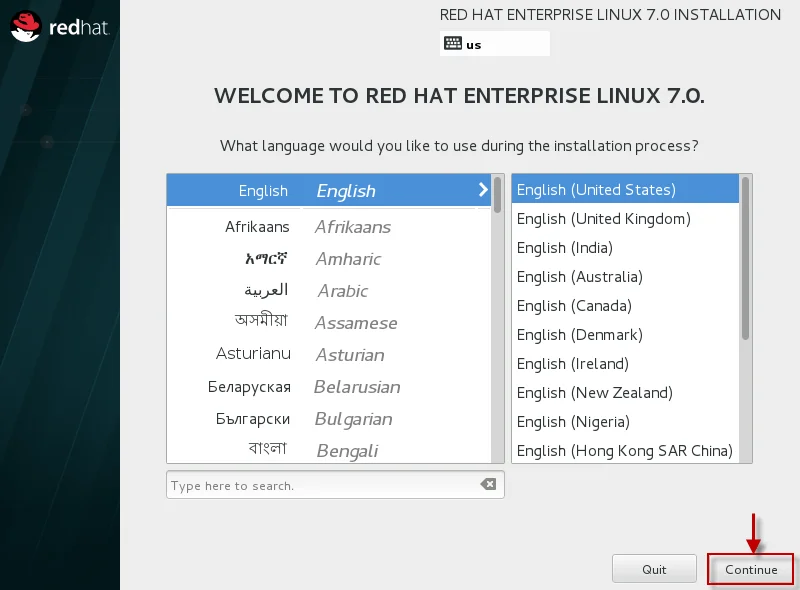Choose English (India) locale
800x590 pixels.
(x=625, y=248)
